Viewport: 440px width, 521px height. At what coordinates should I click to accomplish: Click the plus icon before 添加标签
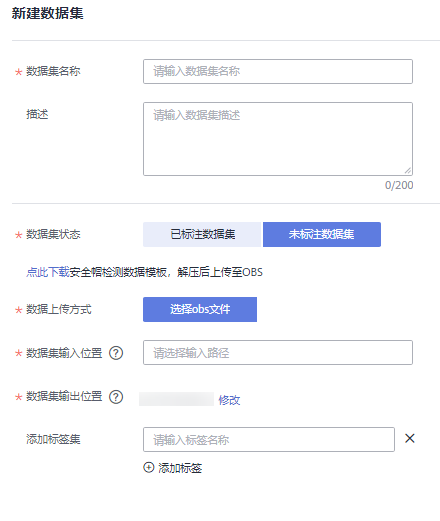point(149,467)
